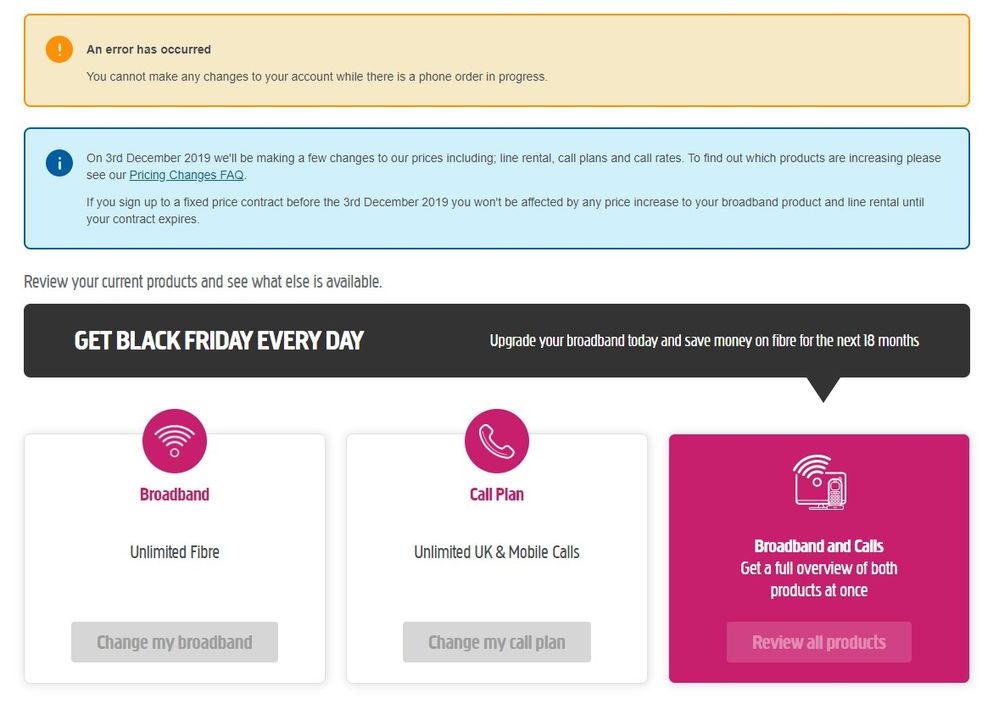
Task: Click the orange error warning icon
Action: (59, 49)
